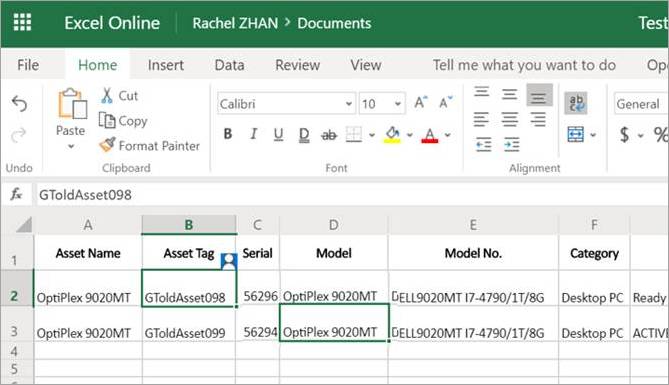The height and width of the screenshot is (385, 669).
Task: Click formula bar showing GToldAsset098
Action: click(x=352, y=195)
